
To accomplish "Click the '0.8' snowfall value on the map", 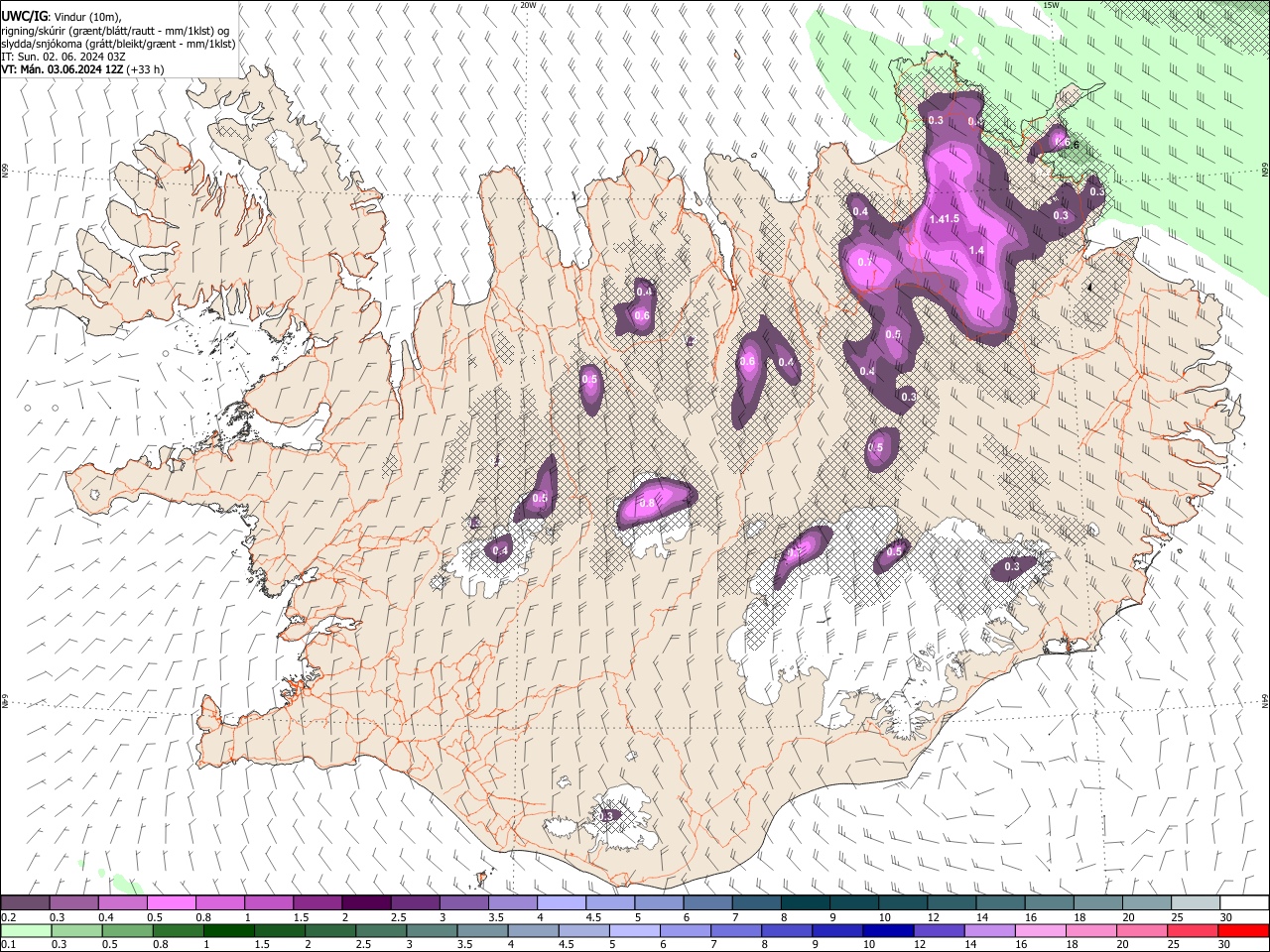I will tap(647, 504).
